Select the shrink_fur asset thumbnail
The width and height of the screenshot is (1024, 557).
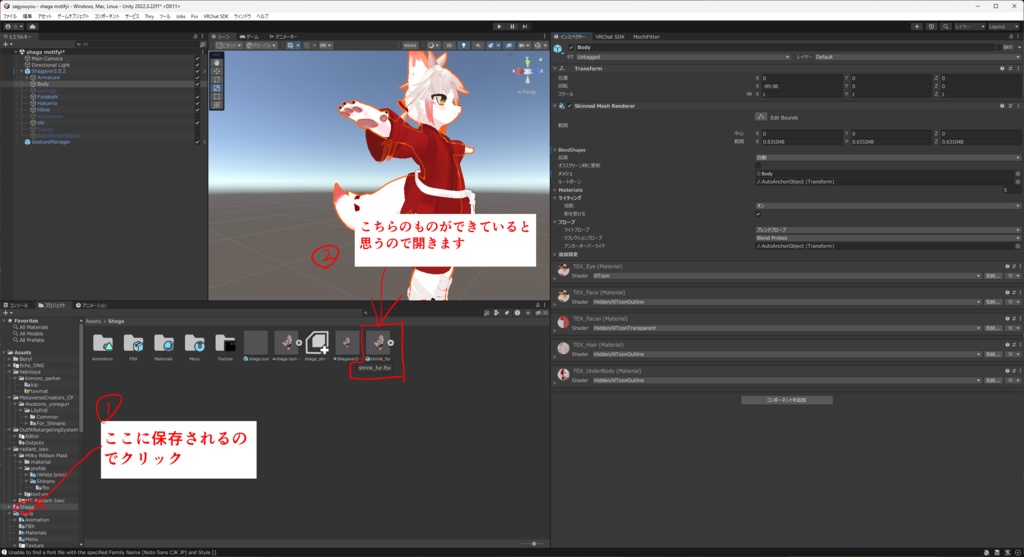point(377,343)
